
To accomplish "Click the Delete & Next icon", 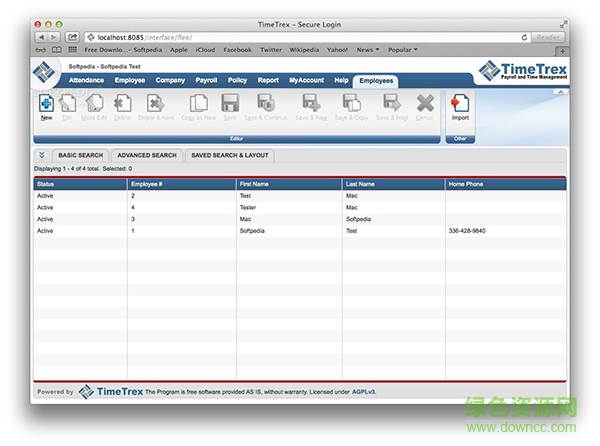I will tap(156, 103).
